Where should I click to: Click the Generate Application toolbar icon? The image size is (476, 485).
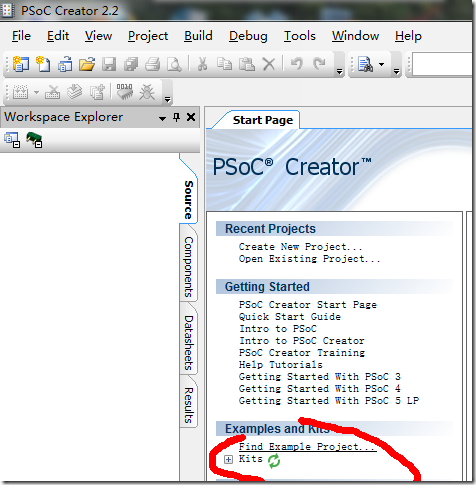tap(97, 92)
